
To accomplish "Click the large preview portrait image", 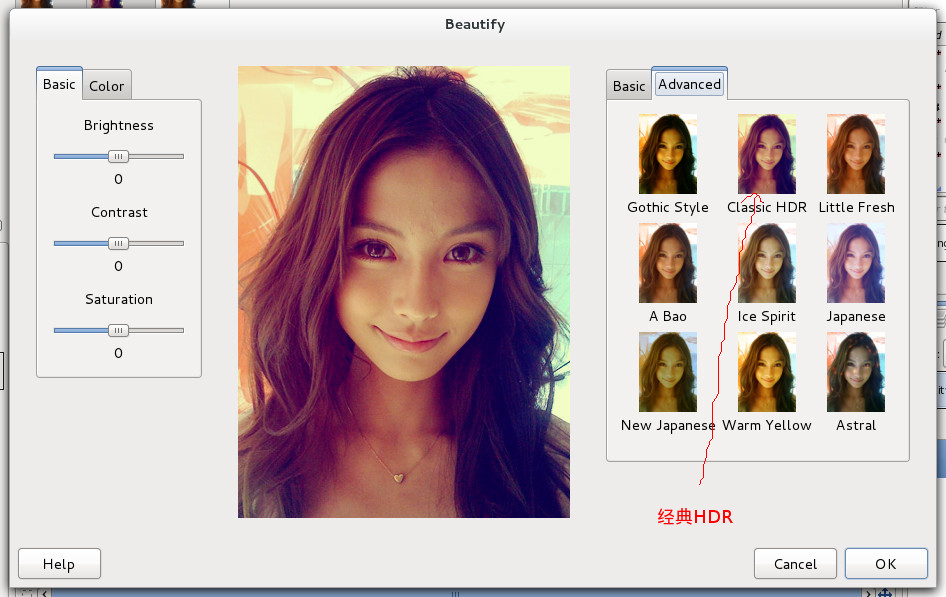I will (404, 292).
